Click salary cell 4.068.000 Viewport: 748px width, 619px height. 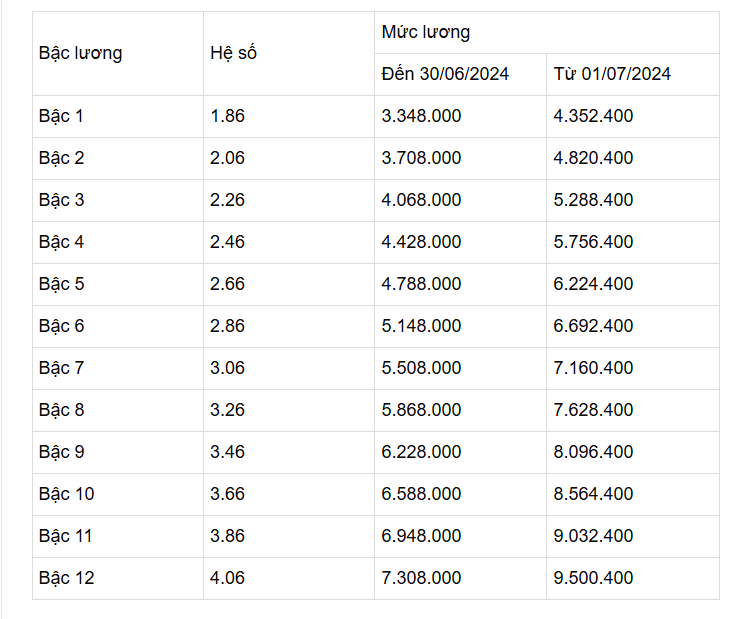tap(421, 200)
